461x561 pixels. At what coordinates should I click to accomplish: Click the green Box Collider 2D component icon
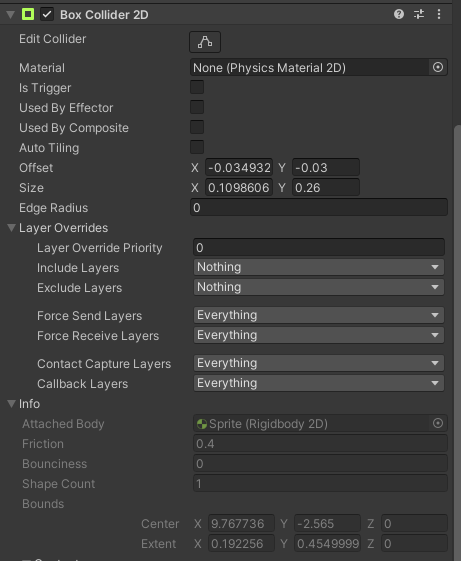point(28,14)
